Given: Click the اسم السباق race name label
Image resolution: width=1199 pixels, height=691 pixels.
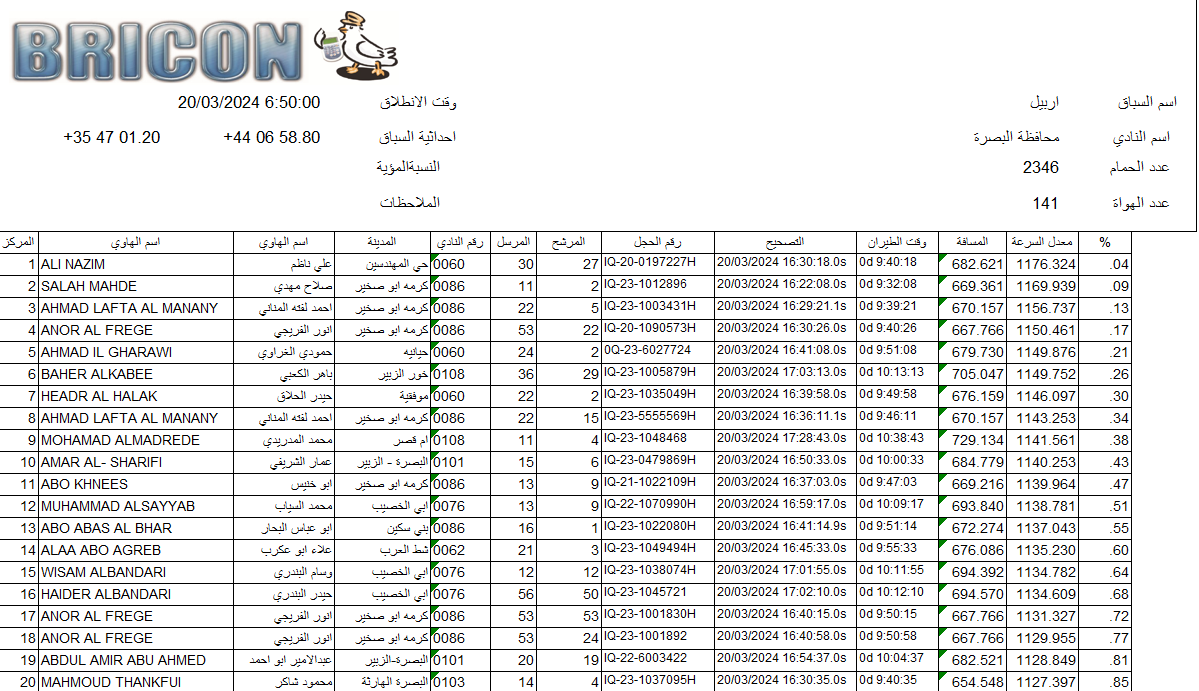Looking at the screenshot, I should click(x=1146, y=103).
